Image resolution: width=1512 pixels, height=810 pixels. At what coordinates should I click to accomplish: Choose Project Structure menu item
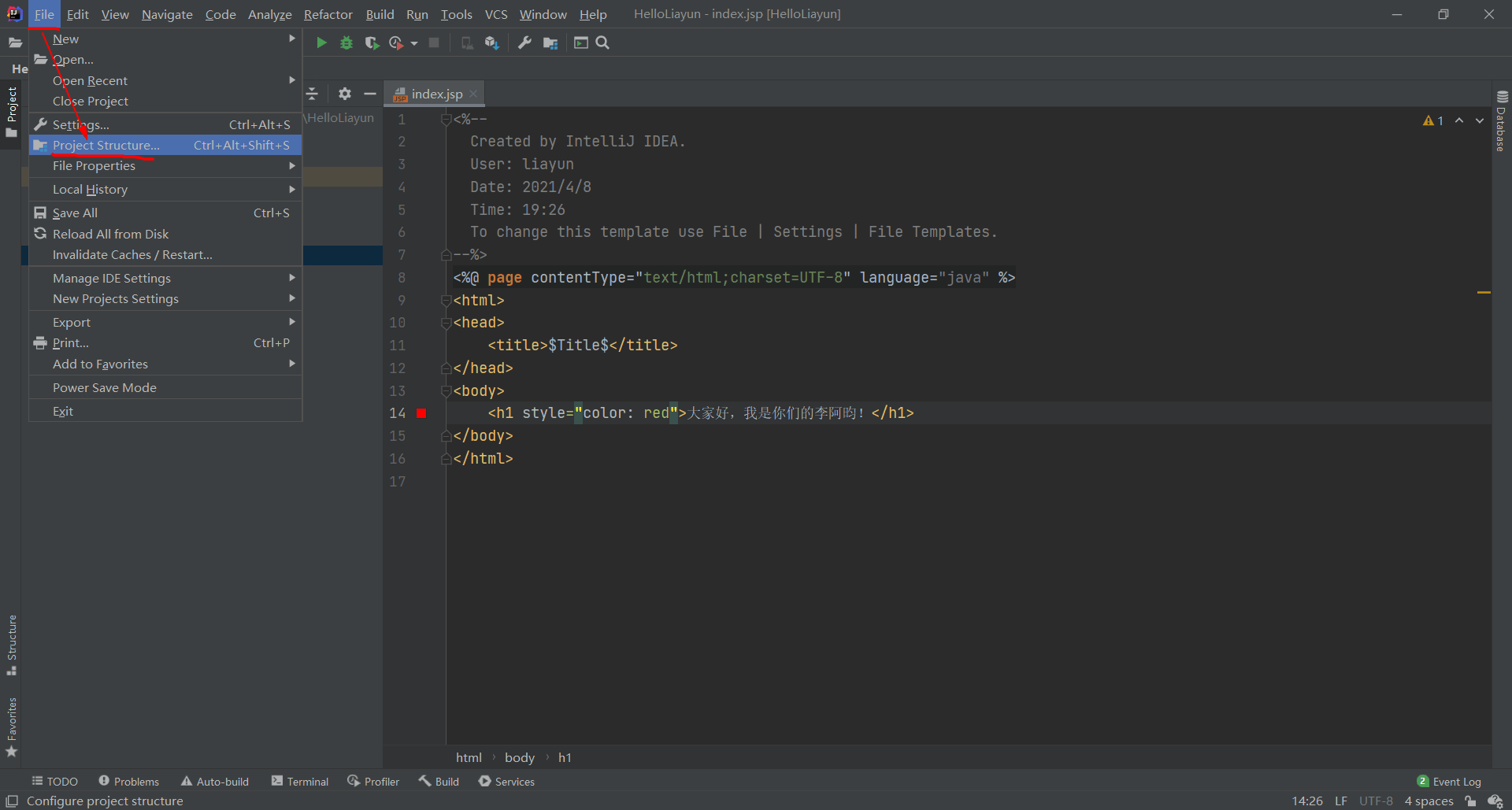pos(165,146)
